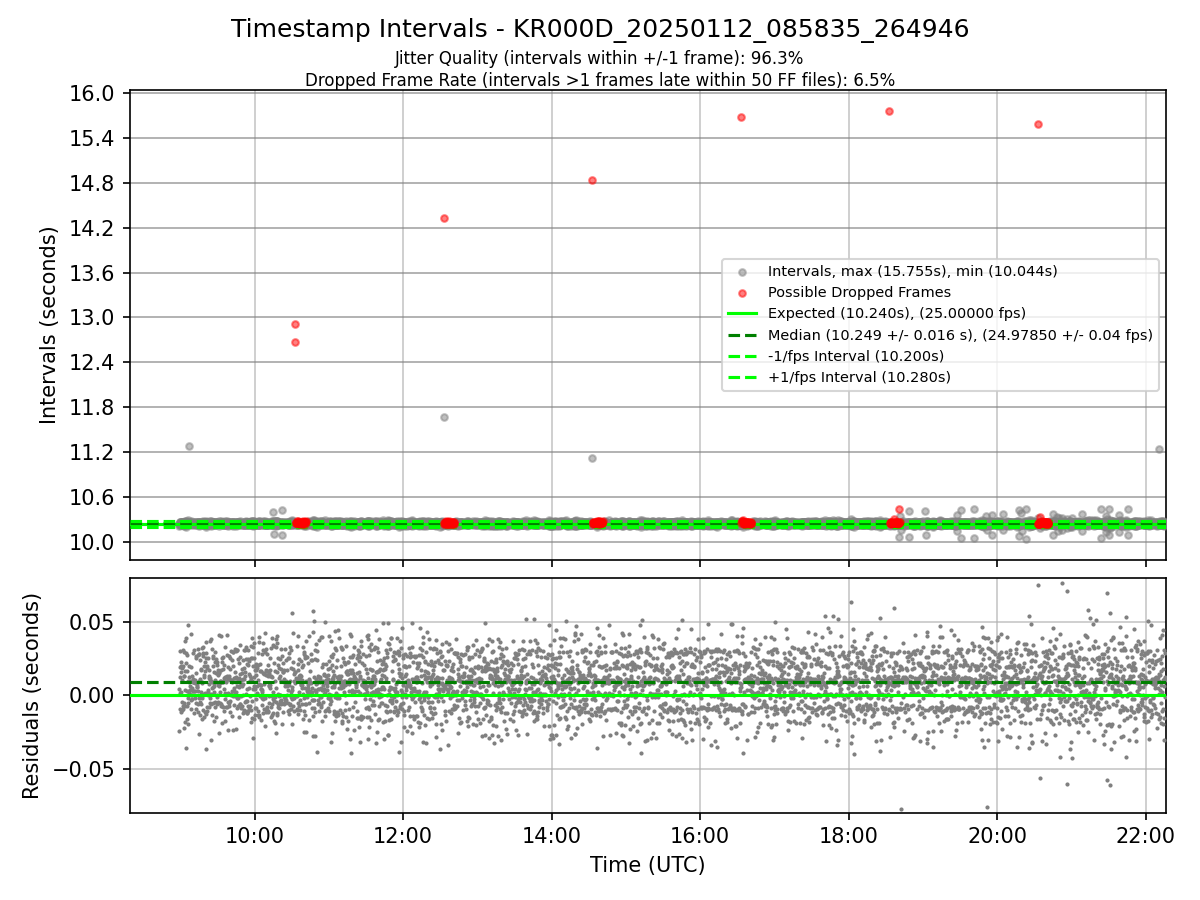Click the red marker beside 'Possible Dropped Frames' in legend
This screenshot has width=1200, height=900.
click(x=742, y=293)
